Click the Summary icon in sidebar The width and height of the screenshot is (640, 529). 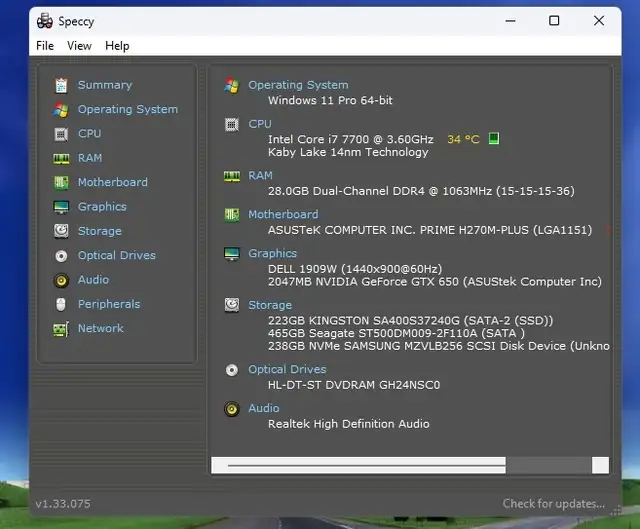pos(61,85)
